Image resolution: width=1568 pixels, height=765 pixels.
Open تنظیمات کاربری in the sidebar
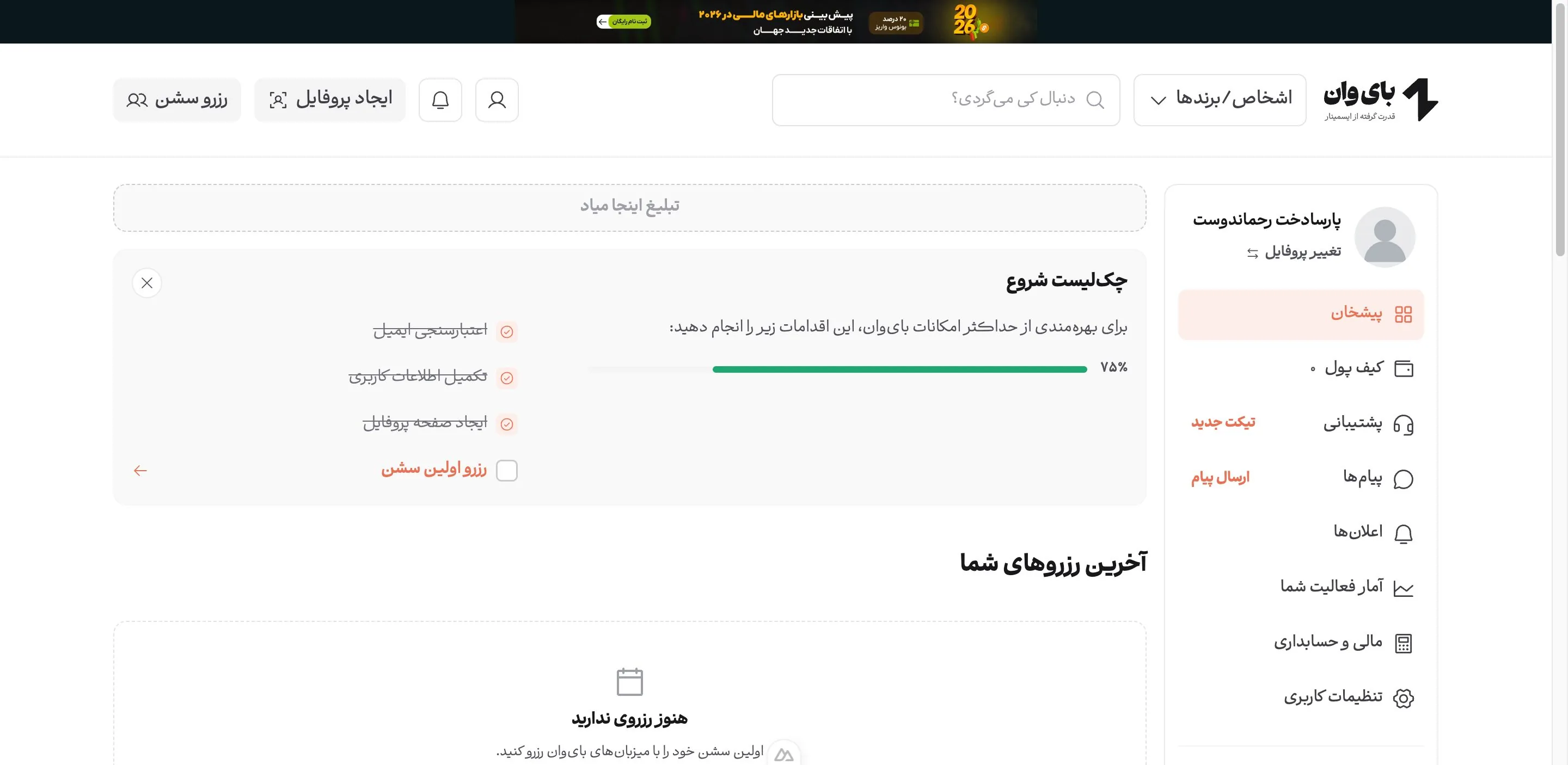(1301, 698)
